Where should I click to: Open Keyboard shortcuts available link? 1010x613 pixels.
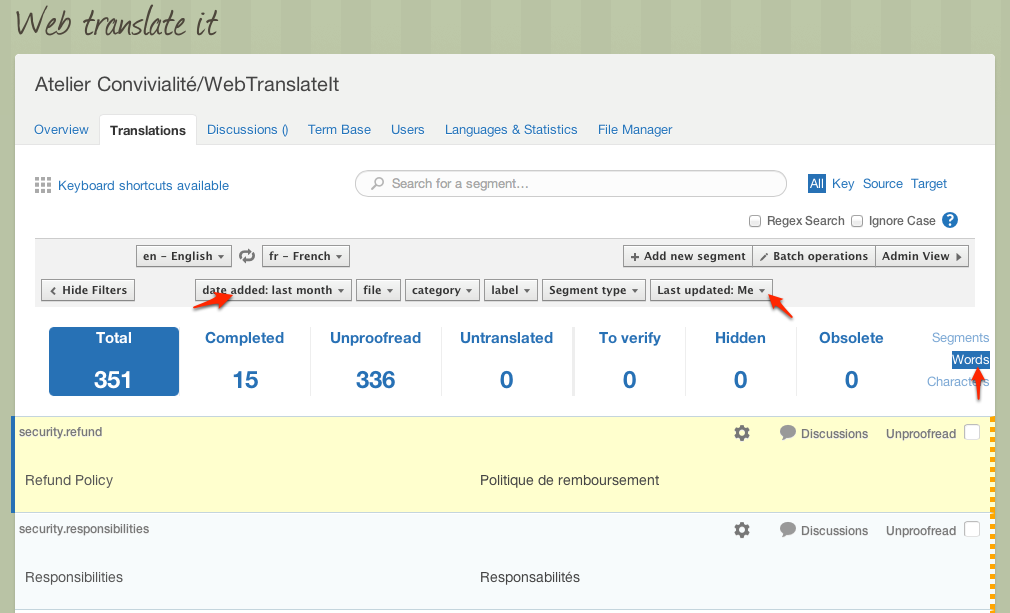pos(143,185)
